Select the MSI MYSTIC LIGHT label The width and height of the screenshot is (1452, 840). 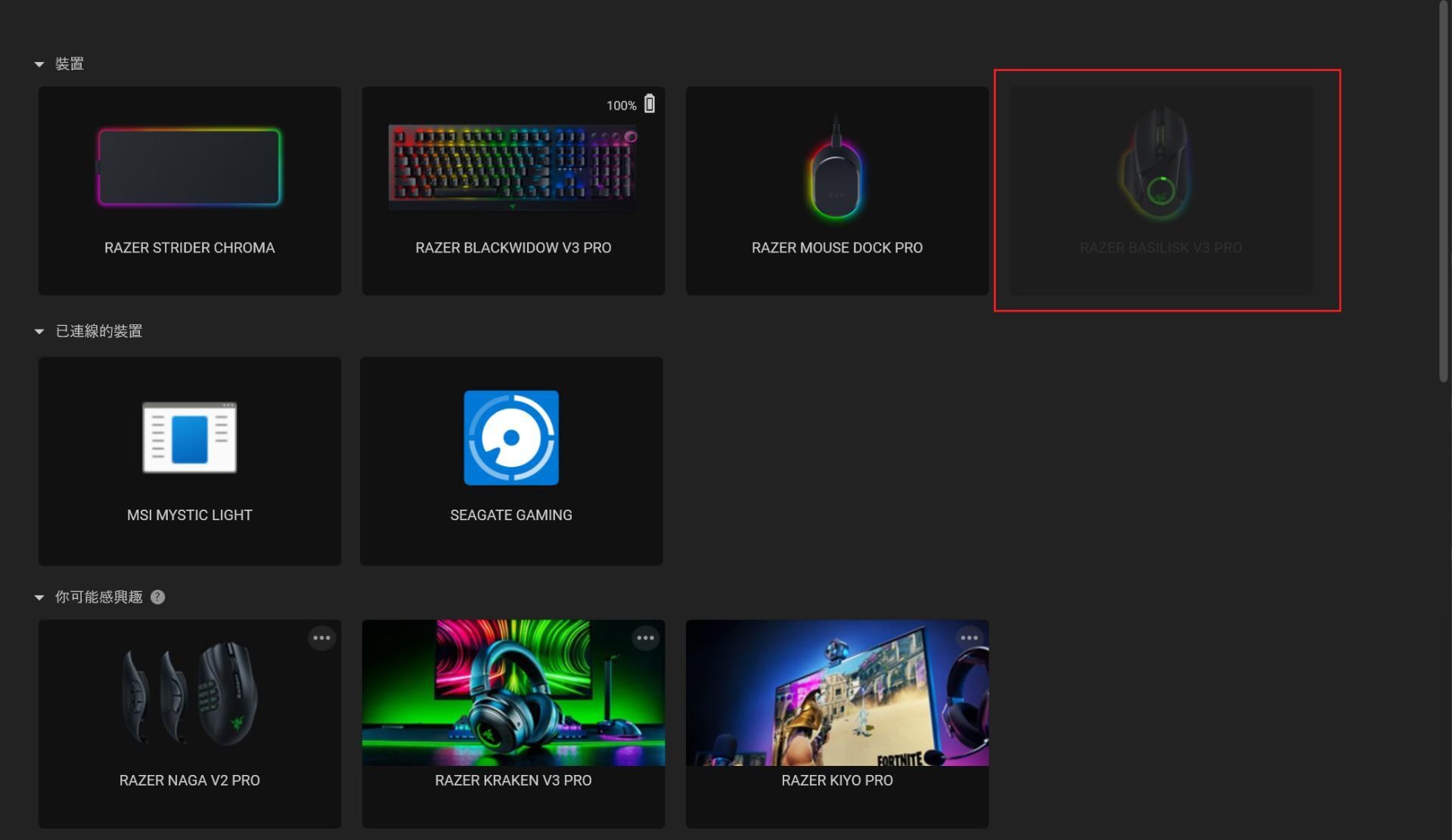(x=189, y=515)
